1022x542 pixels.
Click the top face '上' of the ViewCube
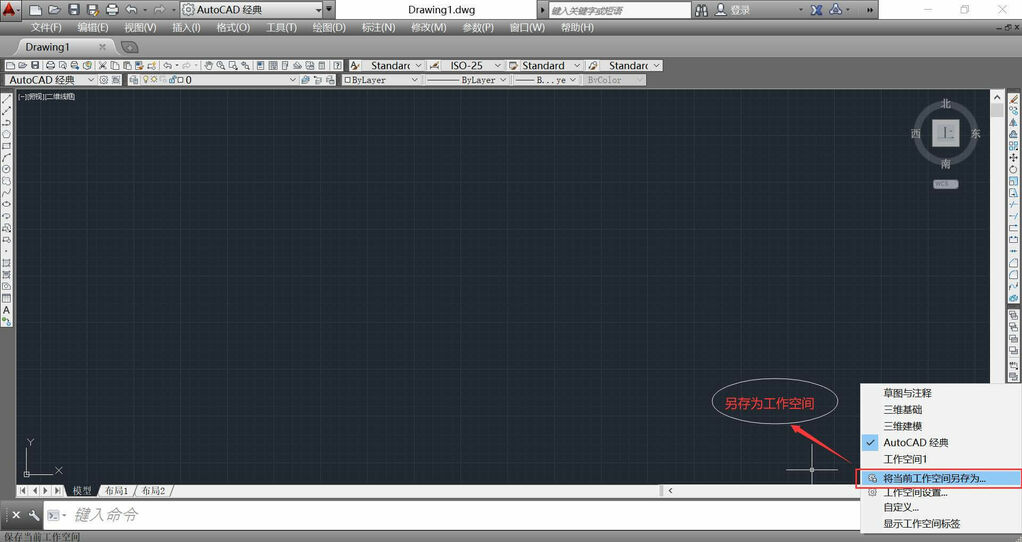pyautogui.click(x=946, y=132)
